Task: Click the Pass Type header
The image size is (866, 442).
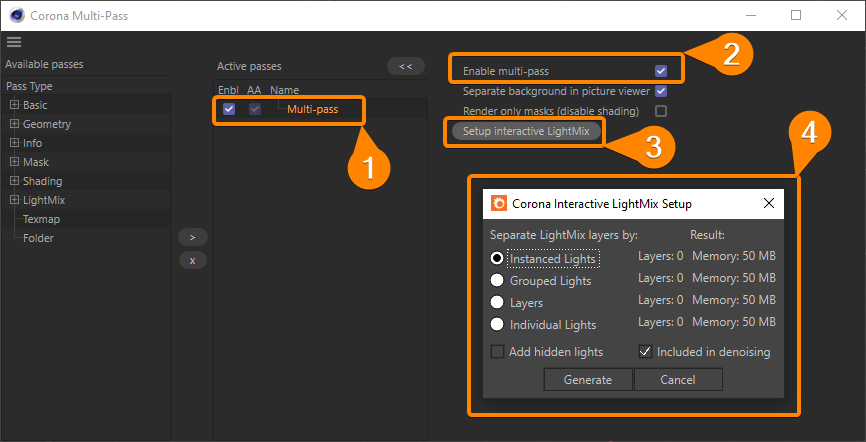Action: click(x=29, y=86)
